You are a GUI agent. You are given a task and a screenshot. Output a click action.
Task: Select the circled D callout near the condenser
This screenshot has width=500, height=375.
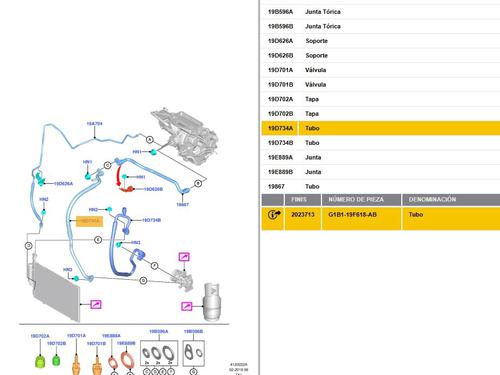[29, 246]
